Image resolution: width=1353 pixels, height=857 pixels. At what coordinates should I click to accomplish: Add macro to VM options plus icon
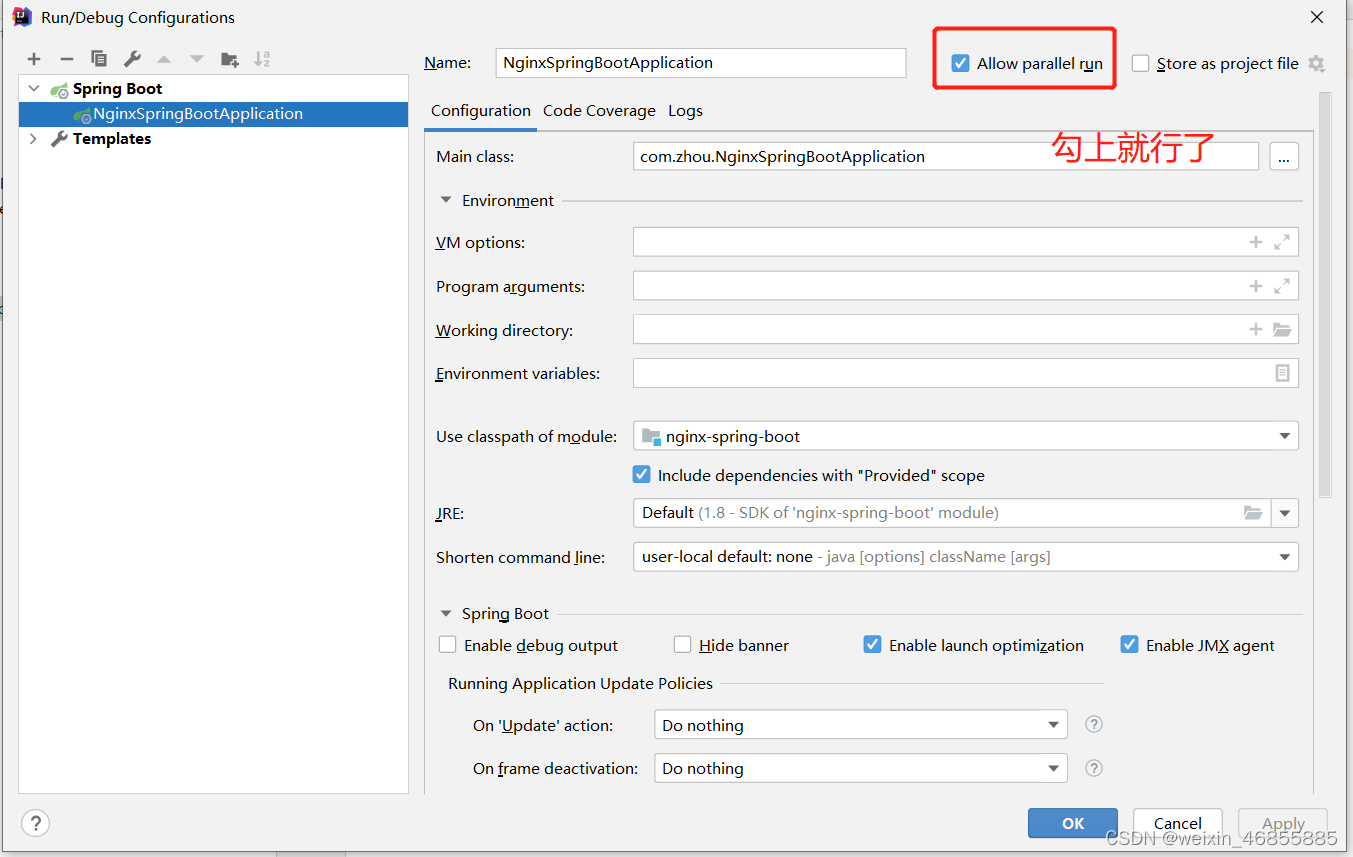1256,242
